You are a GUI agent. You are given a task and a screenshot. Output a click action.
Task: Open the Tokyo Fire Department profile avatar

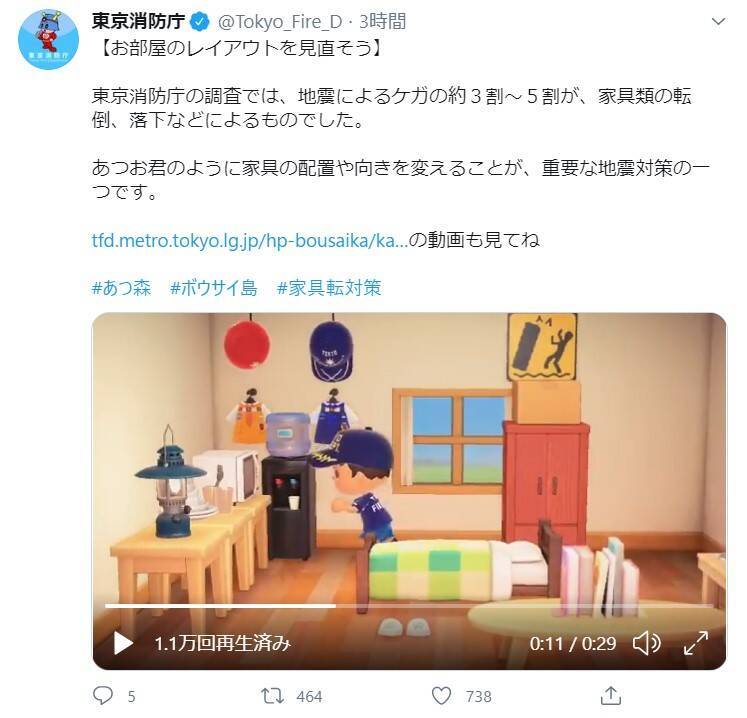point(48,40)
